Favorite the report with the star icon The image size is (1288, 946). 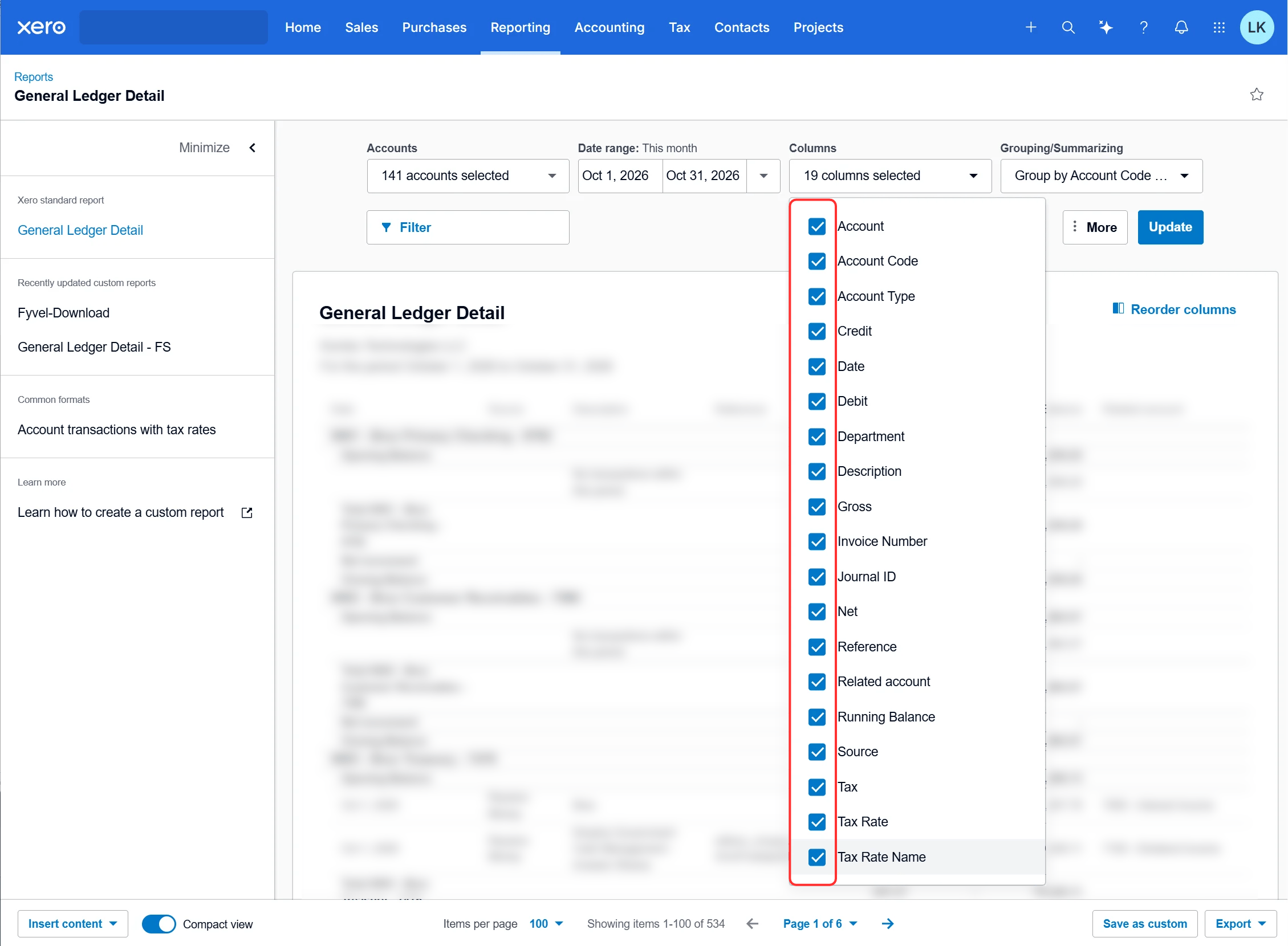[x=1257, y=95]
